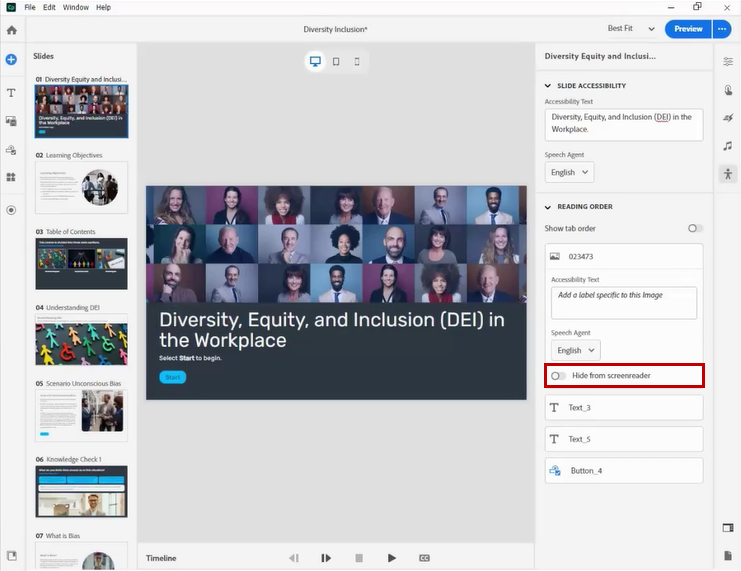The height and width of the screenshot is (571, 741).
Task: Open the Add Widgets grid icon
Action: [11, 177]
